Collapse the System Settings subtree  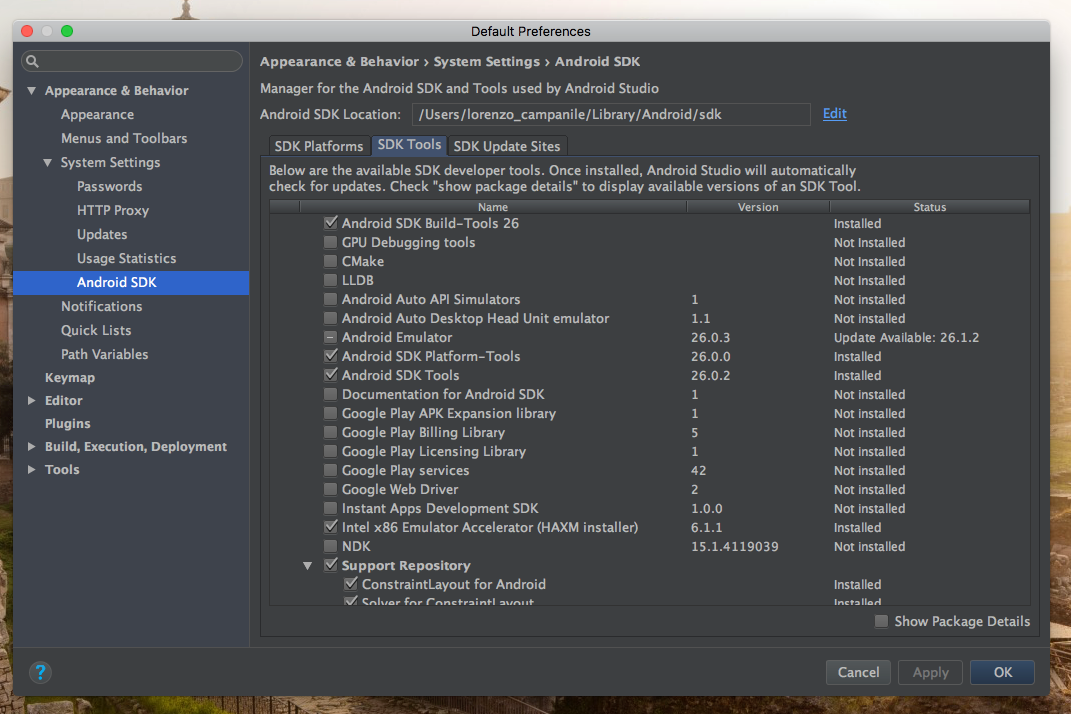(x=47, y=163)
